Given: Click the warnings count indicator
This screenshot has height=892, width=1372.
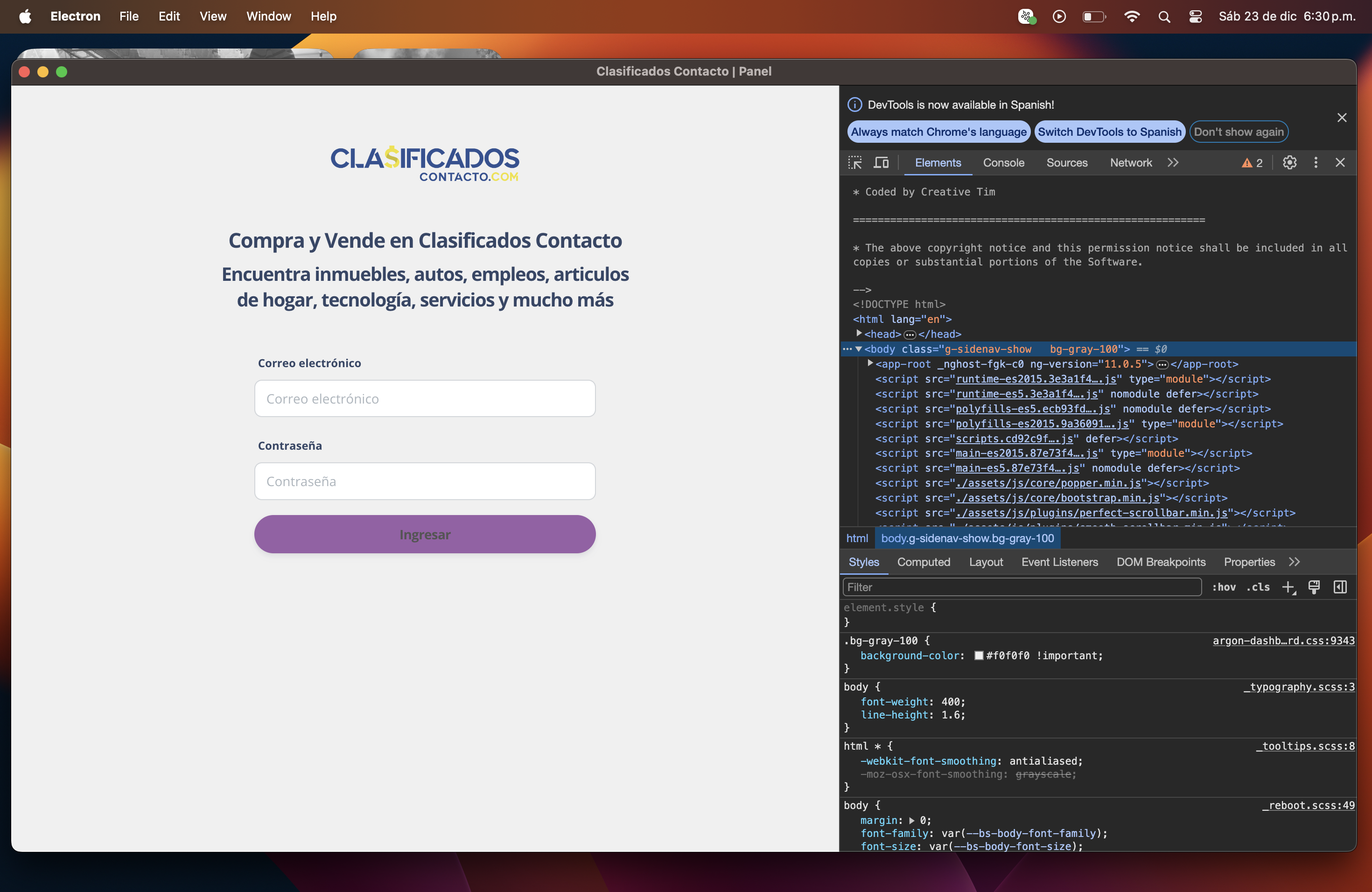Looking at the screenshot, I should (1252, 162).
